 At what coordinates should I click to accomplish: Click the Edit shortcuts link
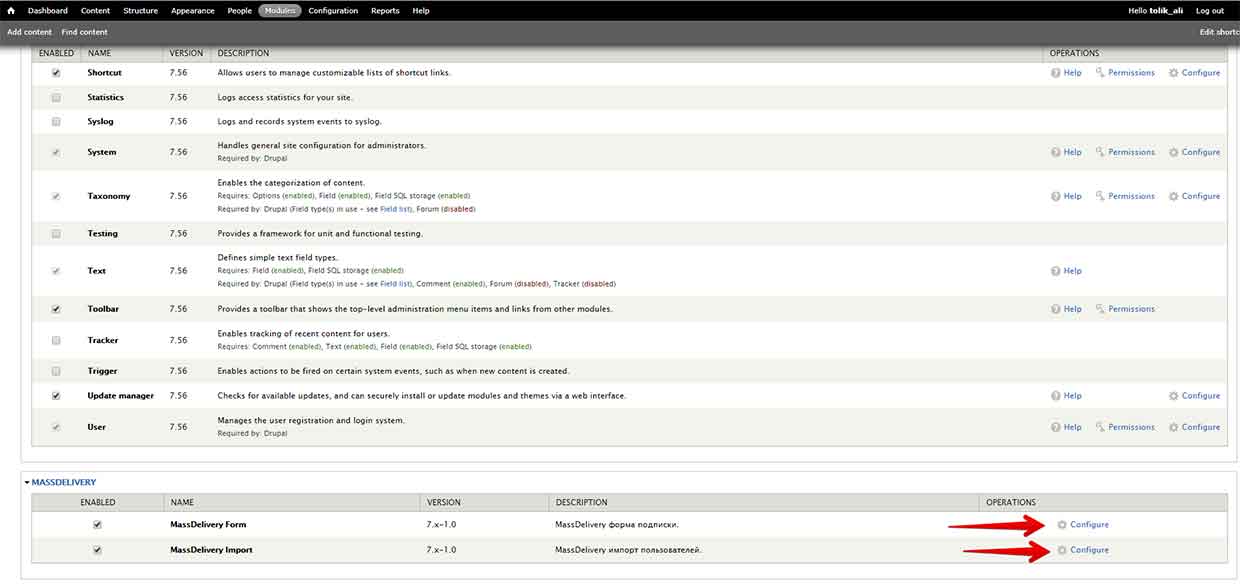point(1219,32)
